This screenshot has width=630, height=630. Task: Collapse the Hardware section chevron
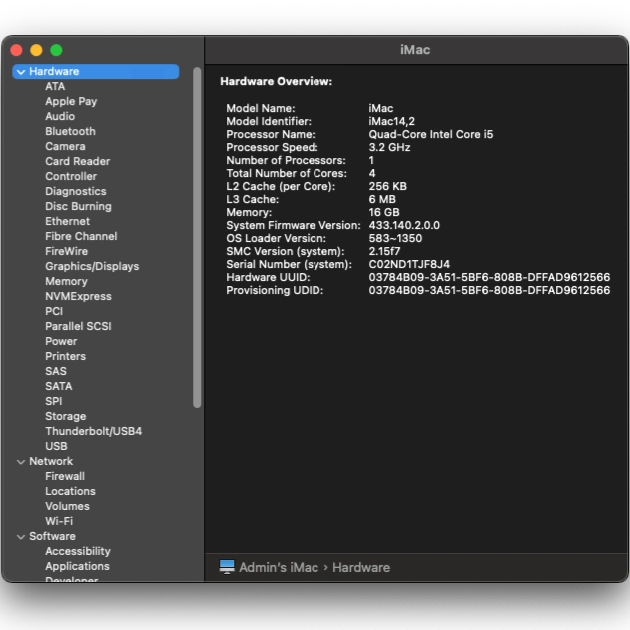(x=21, y=72)
